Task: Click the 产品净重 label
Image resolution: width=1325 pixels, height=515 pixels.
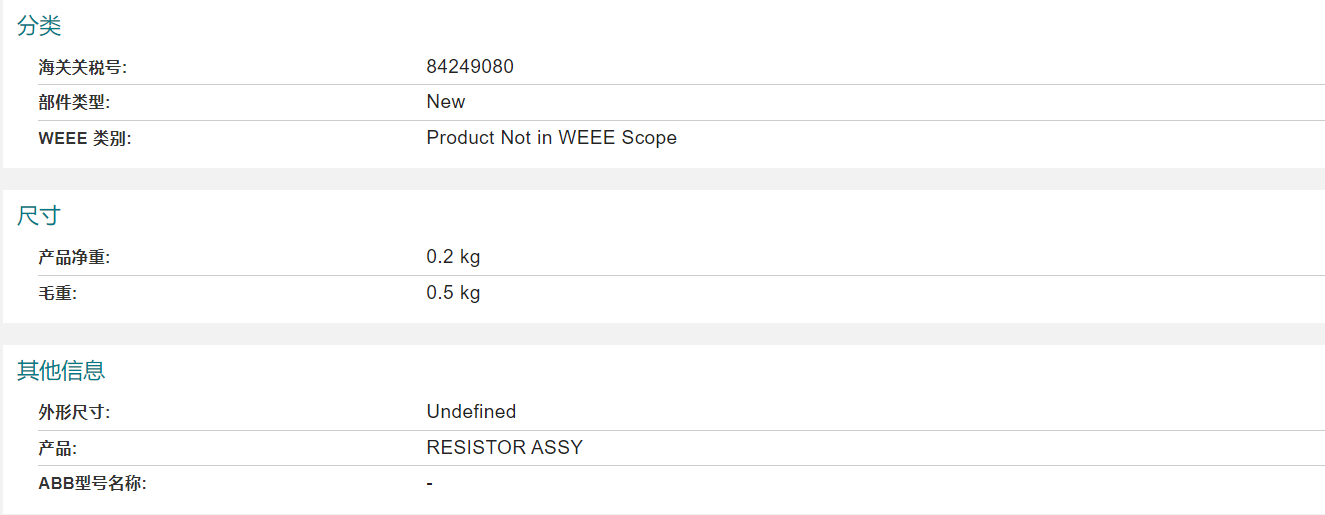Action: coord(74,258)
